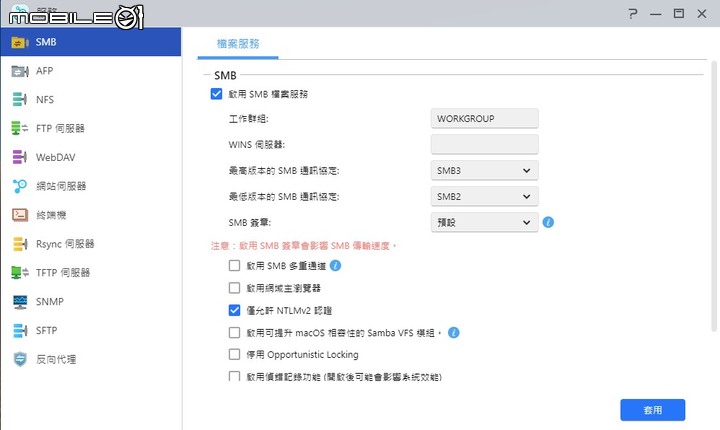Click the 網站伺服器 icon
The width and height of the screenshot is (720, 430).
pos(19,186)
